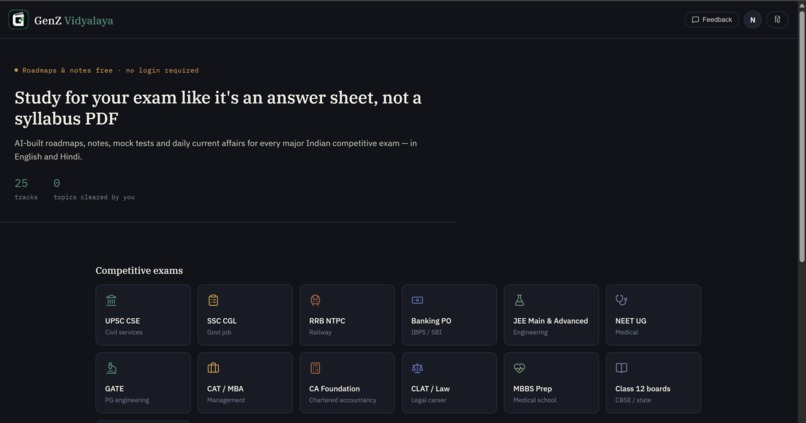Image resolution: width=806 pixels, height=423 pixels.
Task: Click the "AI-built roadmaps, notes, mock tests" description
Action: (x=216, y=150)
